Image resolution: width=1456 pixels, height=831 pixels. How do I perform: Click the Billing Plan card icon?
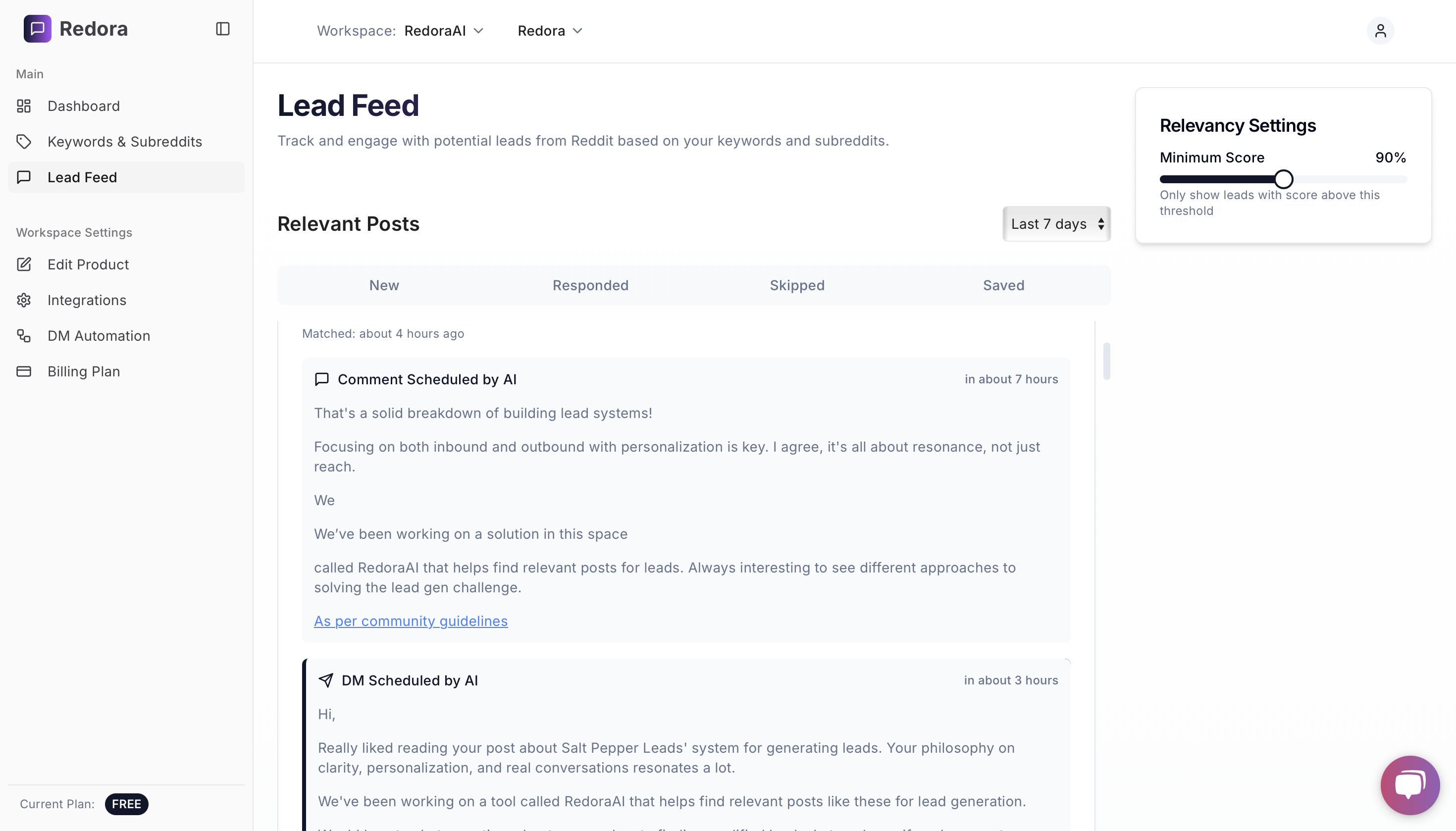[x=24, y=371]
